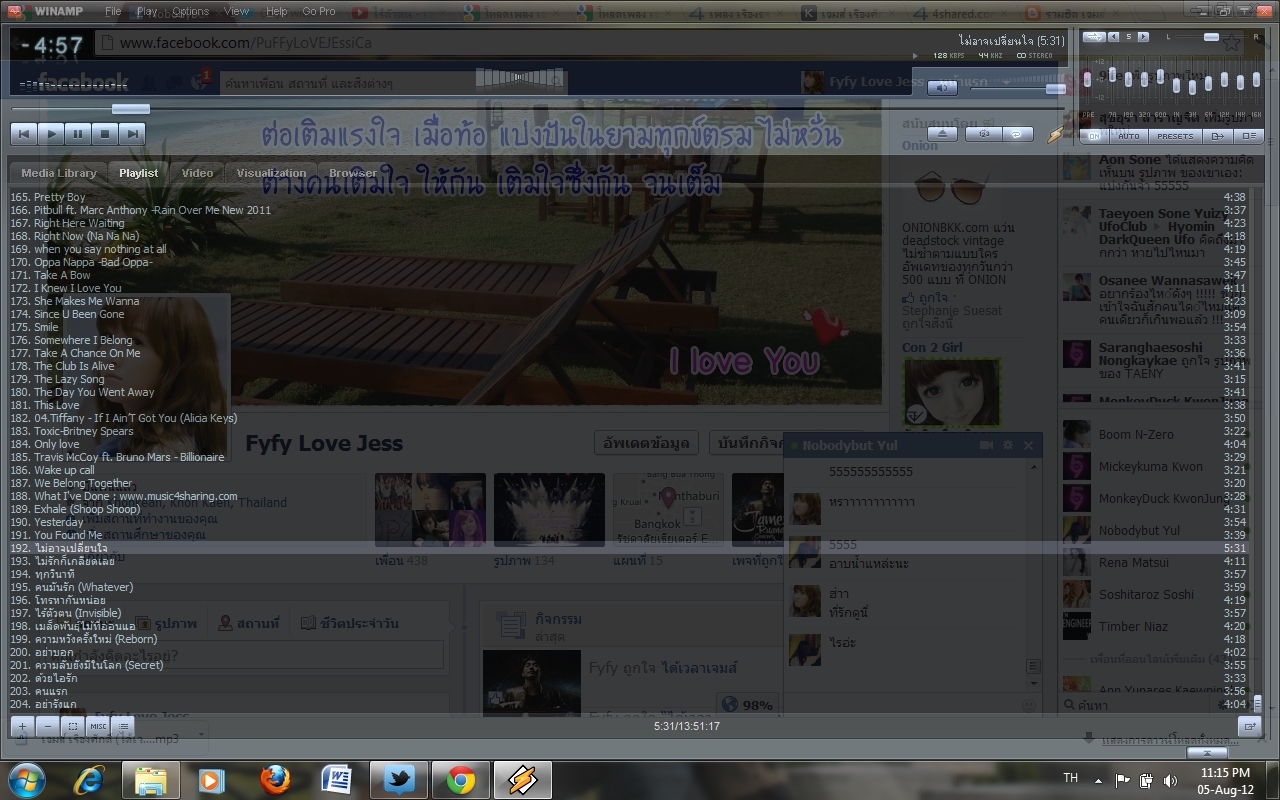
Task: Click the playlist remove (−) button
Action: click(48, 726)
